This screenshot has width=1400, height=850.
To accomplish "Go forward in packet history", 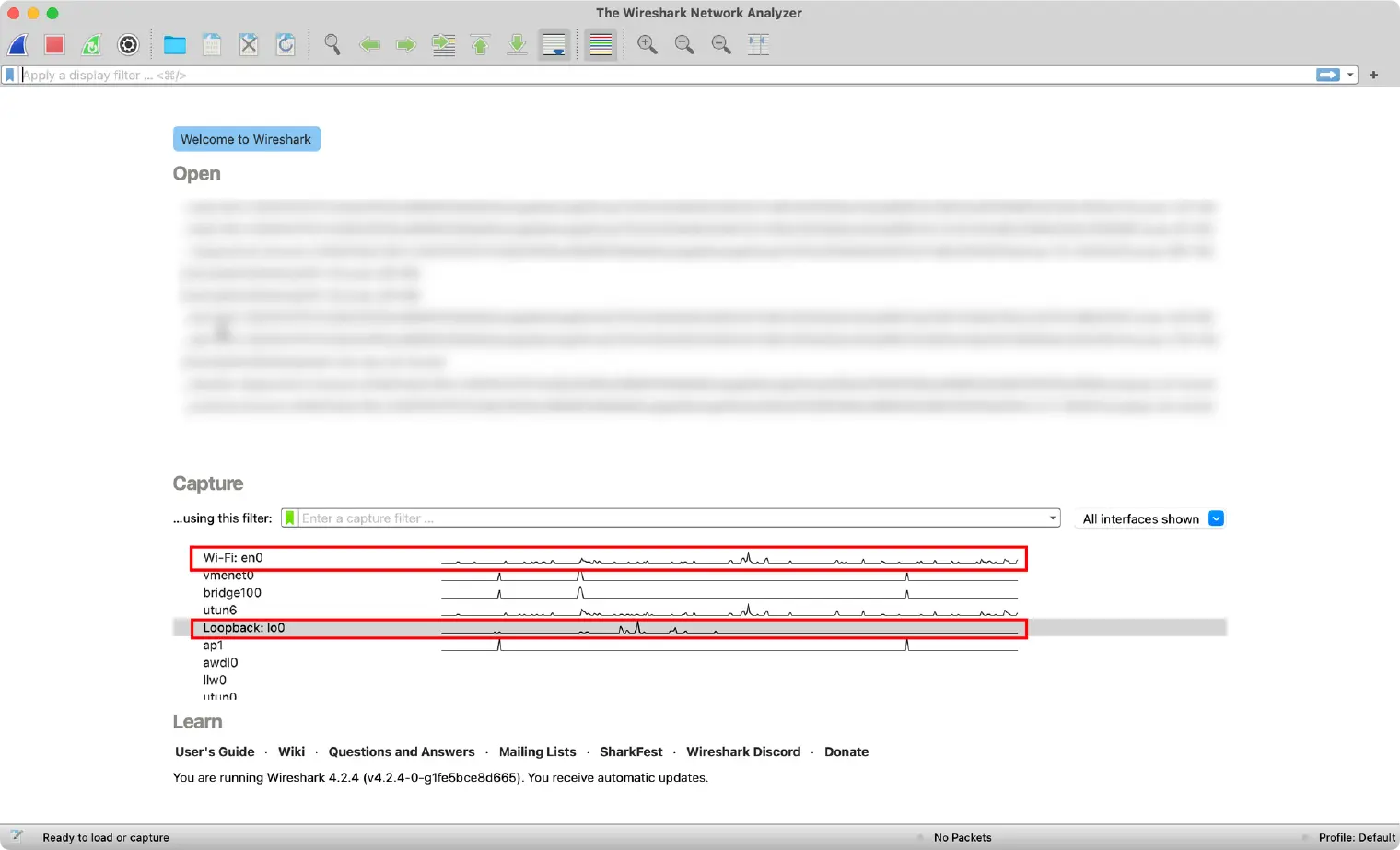I will [406, 44].
